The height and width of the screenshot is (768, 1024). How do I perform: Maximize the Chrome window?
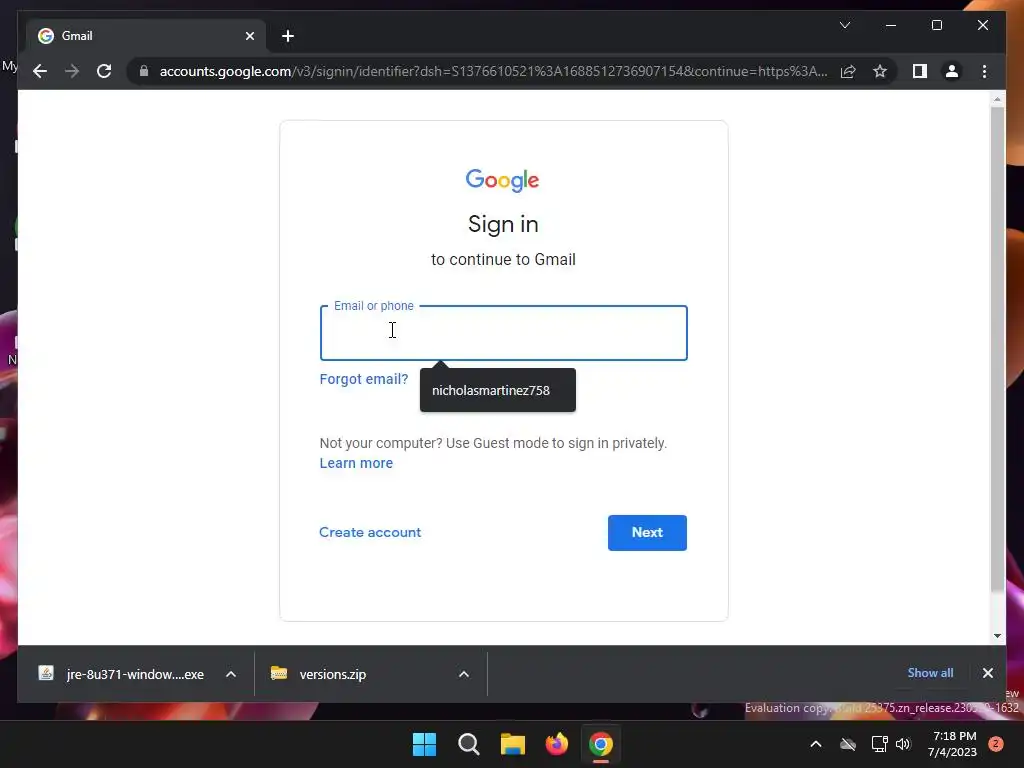click(936, 25)
